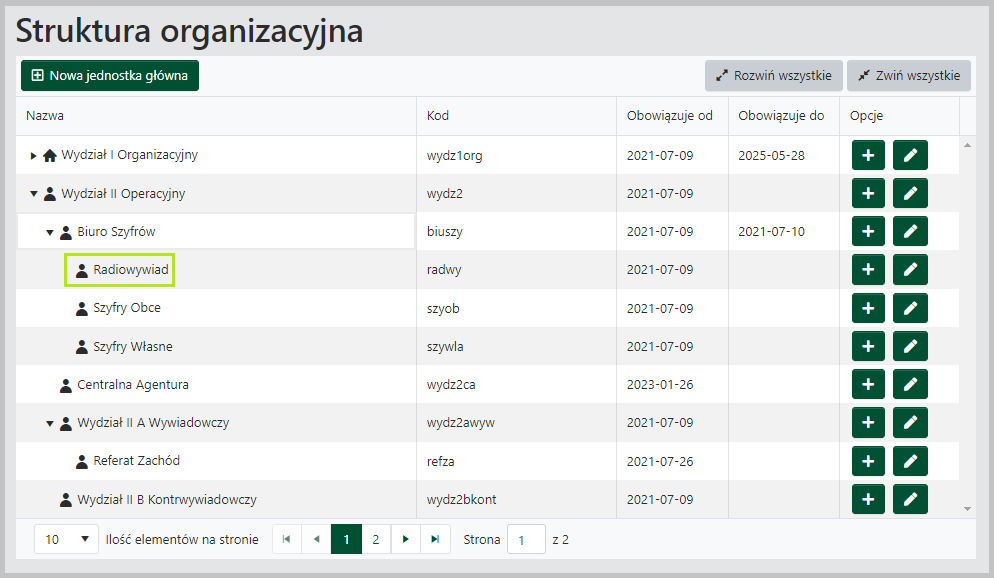Add a subunit under Wydział I Organizacyjny
Screen dimensions: 994x578
click(x=868, y=153)
